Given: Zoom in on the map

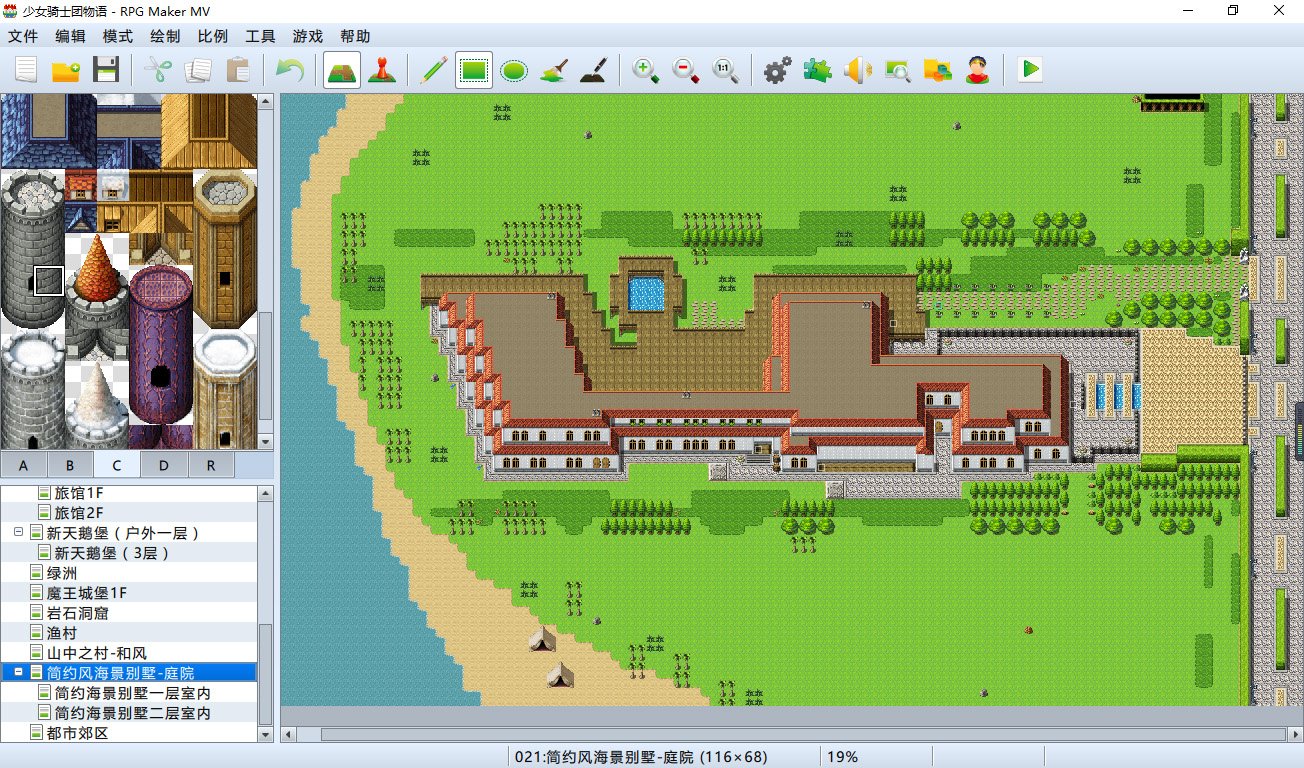Looking at the screenshot, I should [645, 70].
